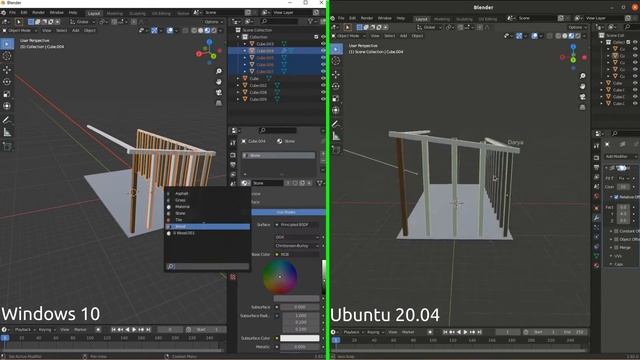Image resolution: width=640 pixels, height=360 pixels.
Task: Open Global orientation dropdown in Windows Blender
Action: 83,22
